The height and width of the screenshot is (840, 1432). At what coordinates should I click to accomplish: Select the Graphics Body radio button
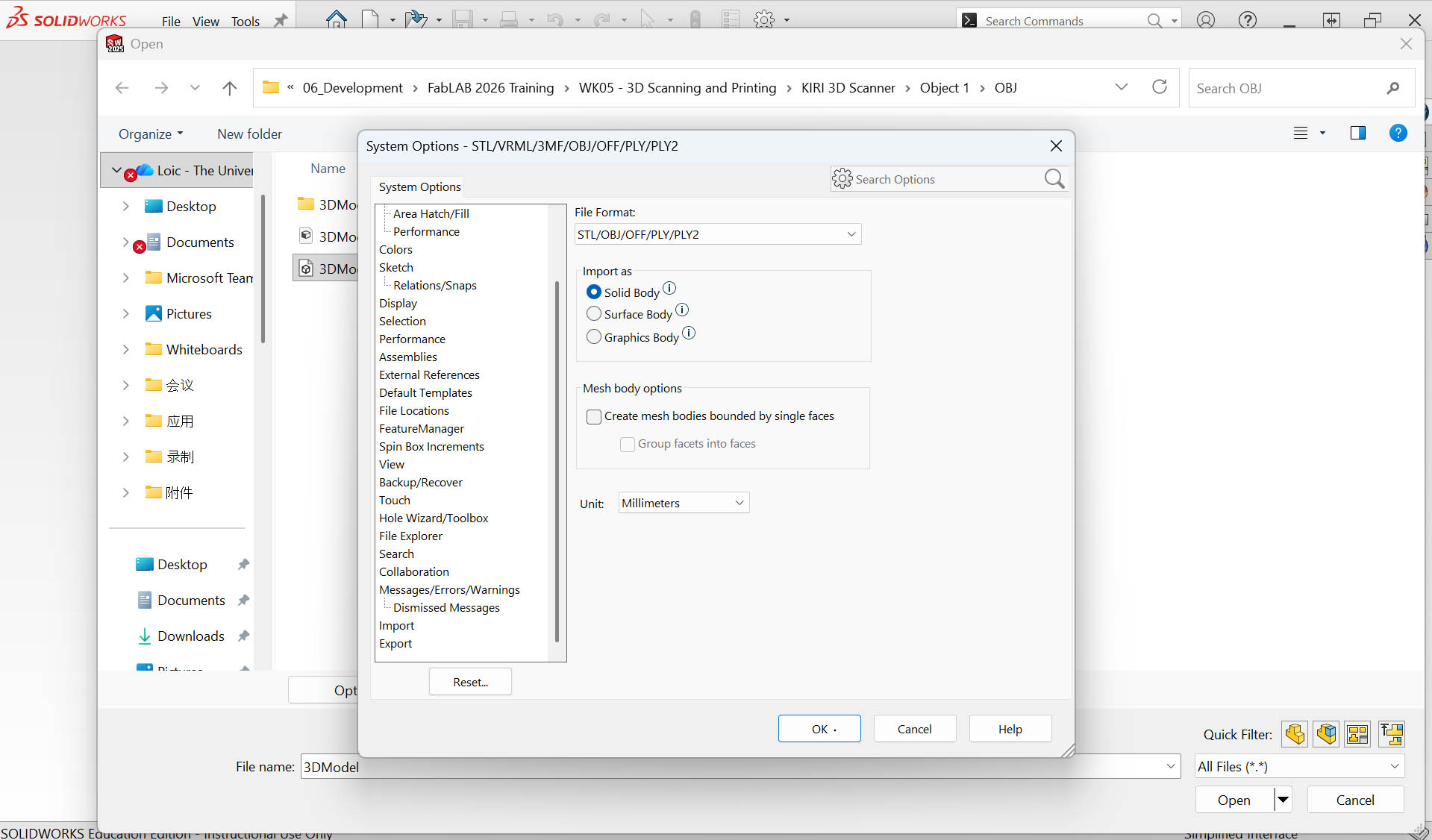pos(594,336)
